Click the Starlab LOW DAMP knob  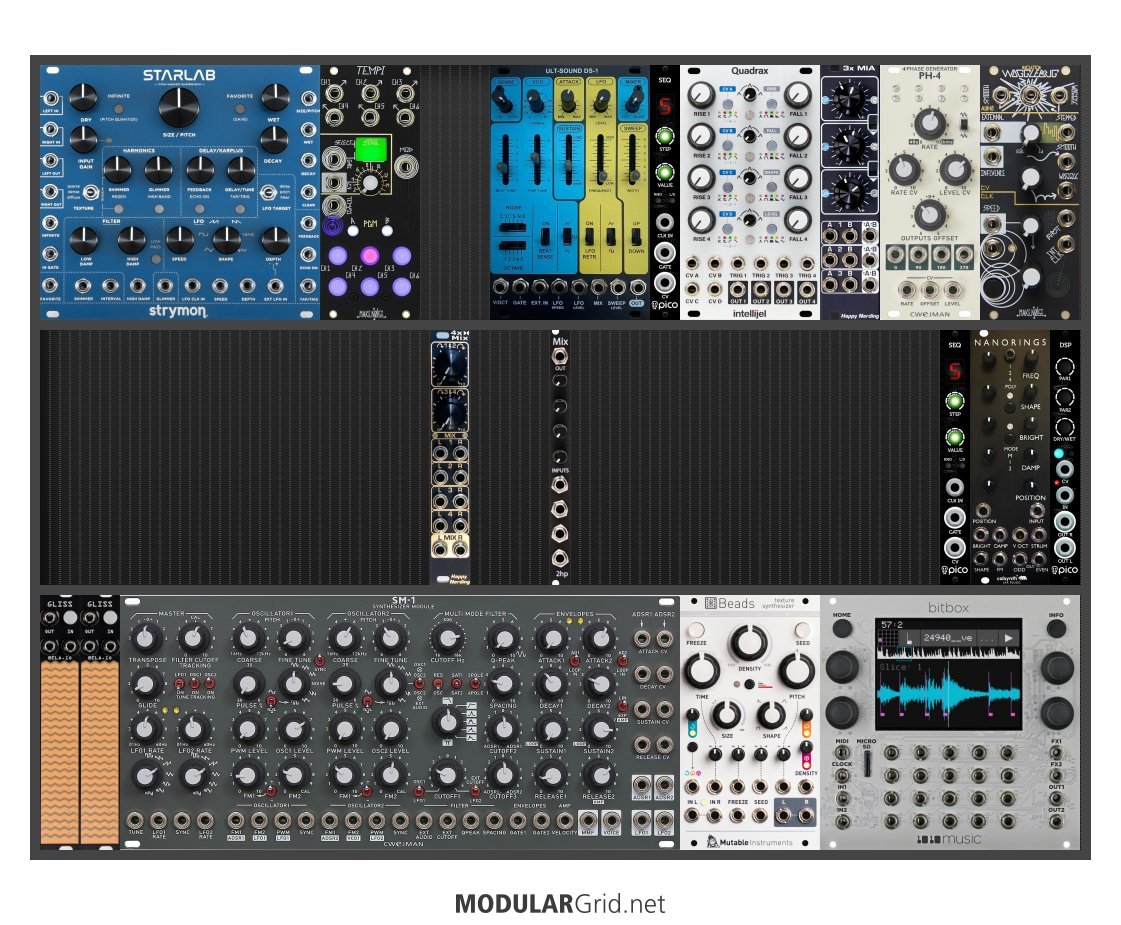click(84, 240)
